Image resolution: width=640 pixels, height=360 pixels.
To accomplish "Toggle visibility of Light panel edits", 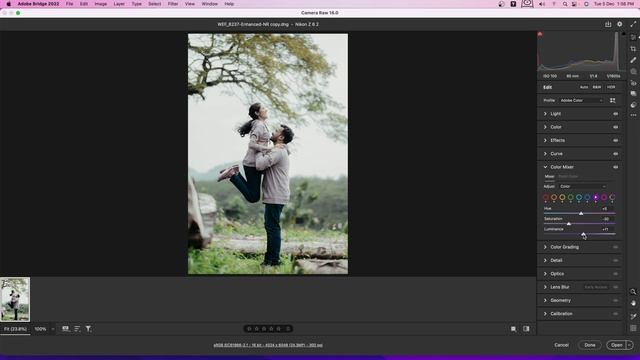I will (x=616, y=114).
